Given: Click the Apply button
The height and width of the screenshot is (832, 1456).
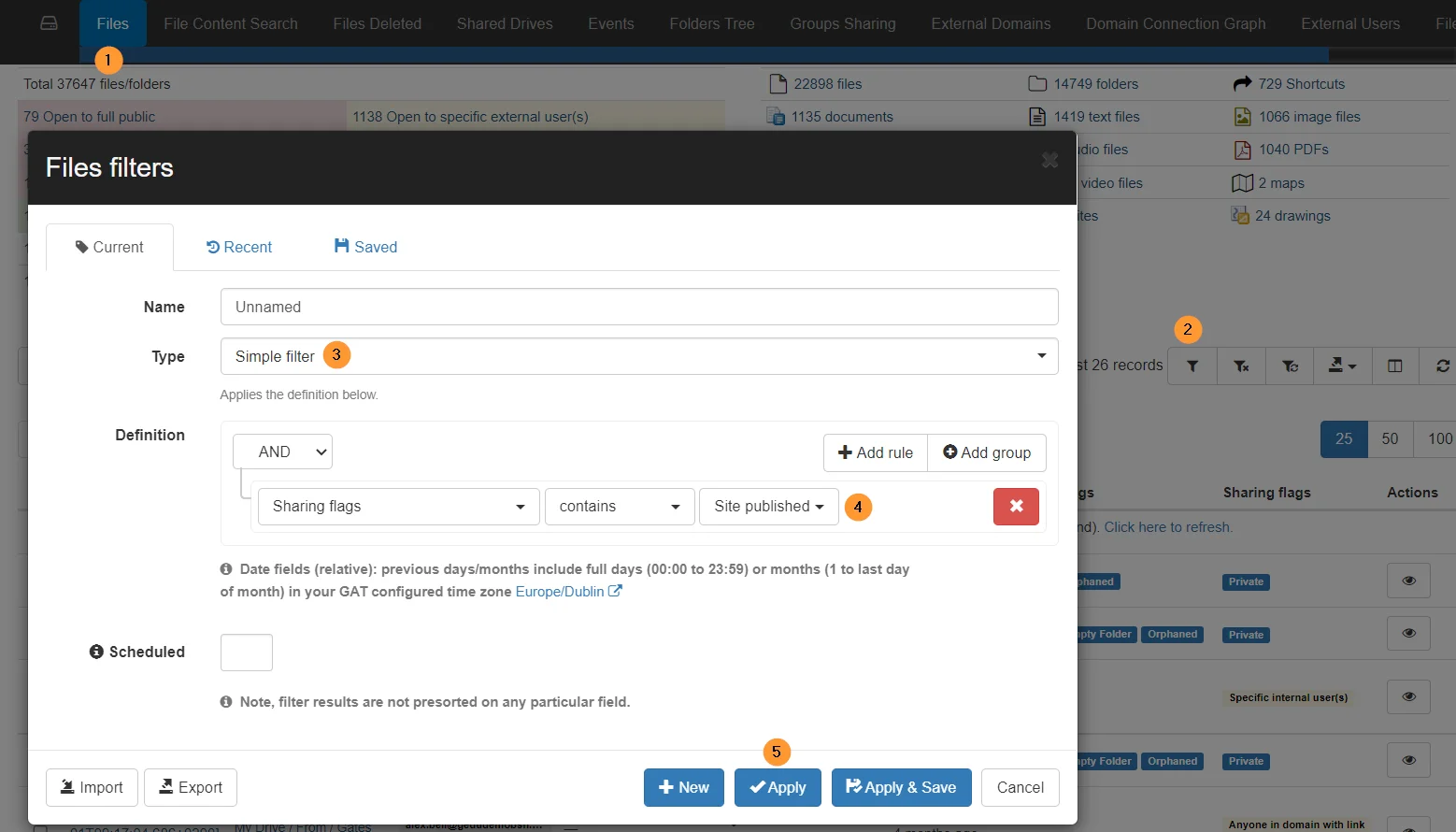Looking at the screenshot, I should point(778,787).
